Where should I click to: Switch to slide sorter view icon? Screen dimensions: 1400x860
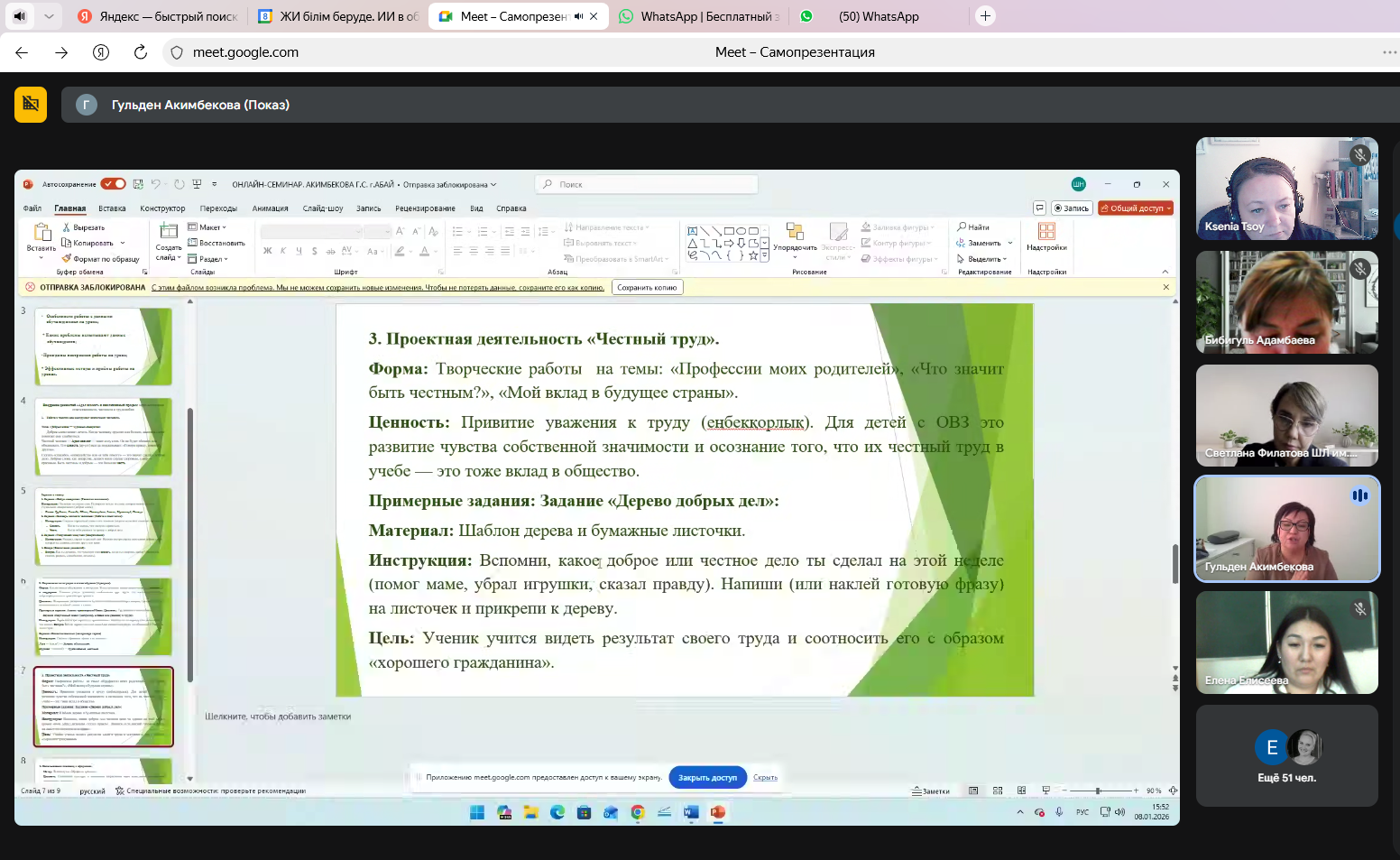pyautogui.click(x=998, y=791)
